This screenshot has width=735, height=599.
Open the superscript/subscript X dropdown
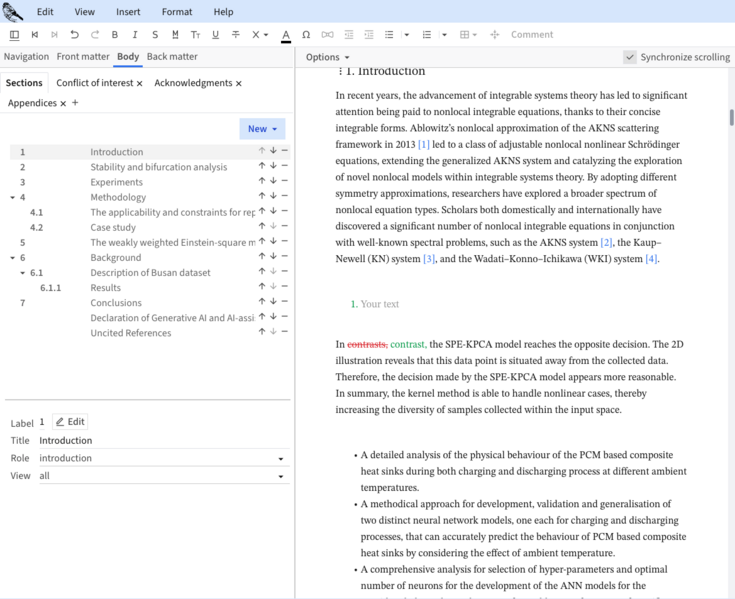click(x=260, y=35)
